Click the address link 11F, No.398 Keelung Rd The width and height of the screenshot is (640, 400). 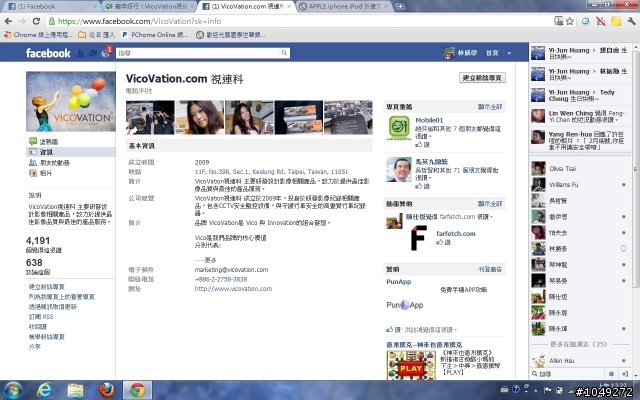coord(271,171)
